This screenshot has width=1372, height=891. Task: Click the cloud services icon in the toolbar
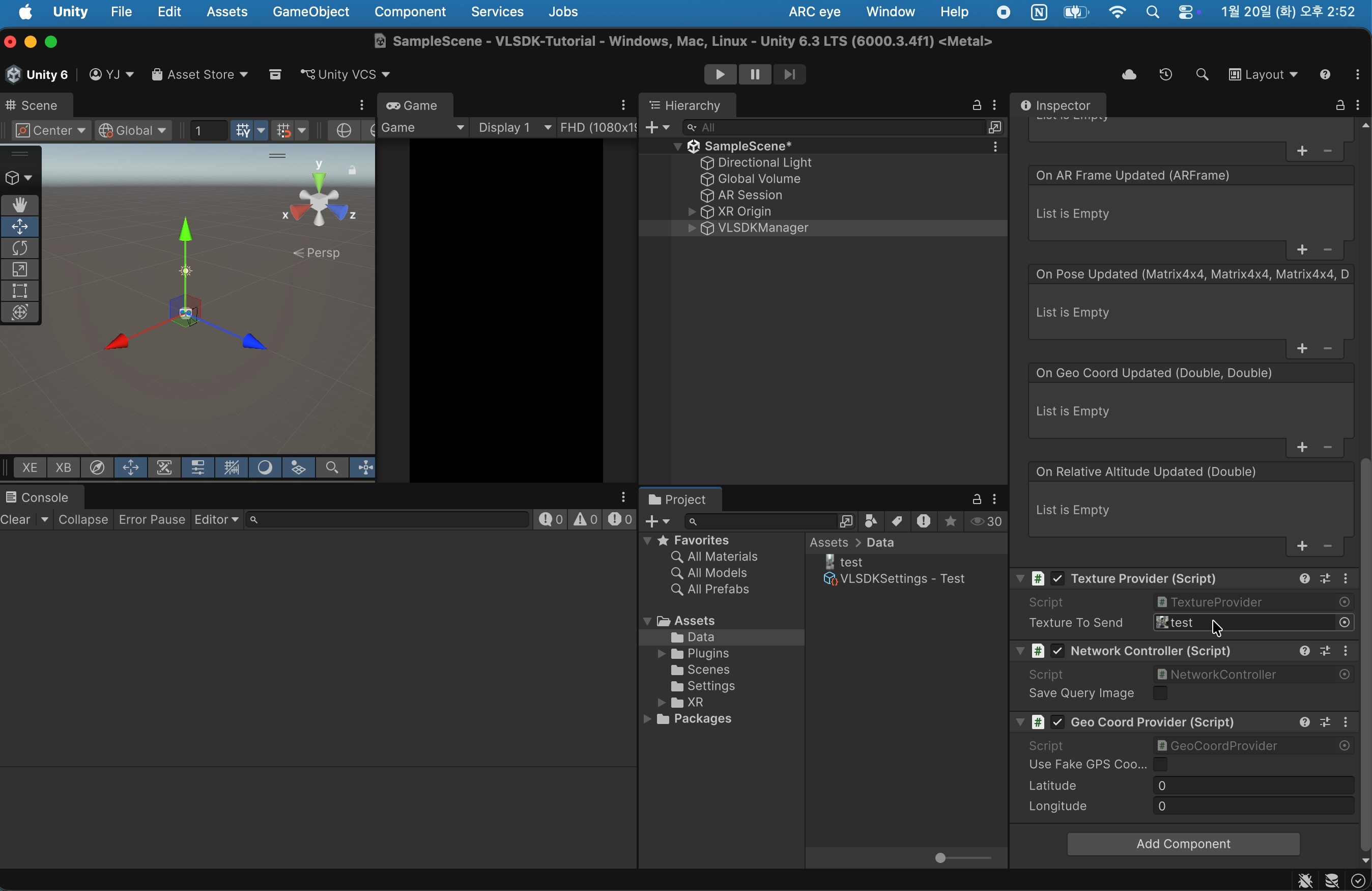pos(1129,75)
